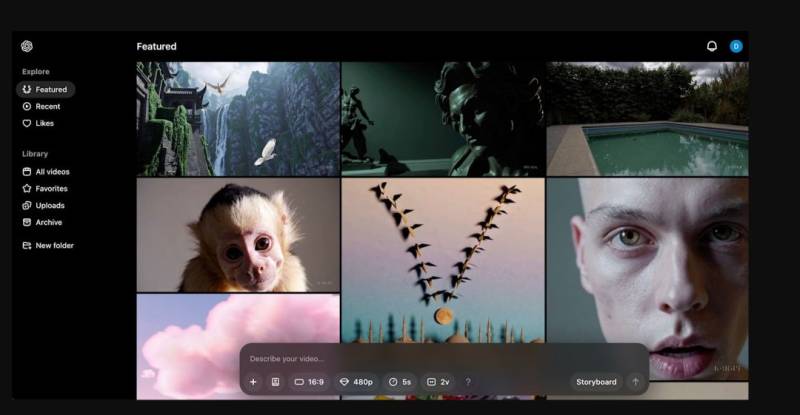
Task: Open the 480p resolution dropdown
Action: coord(357,382)
